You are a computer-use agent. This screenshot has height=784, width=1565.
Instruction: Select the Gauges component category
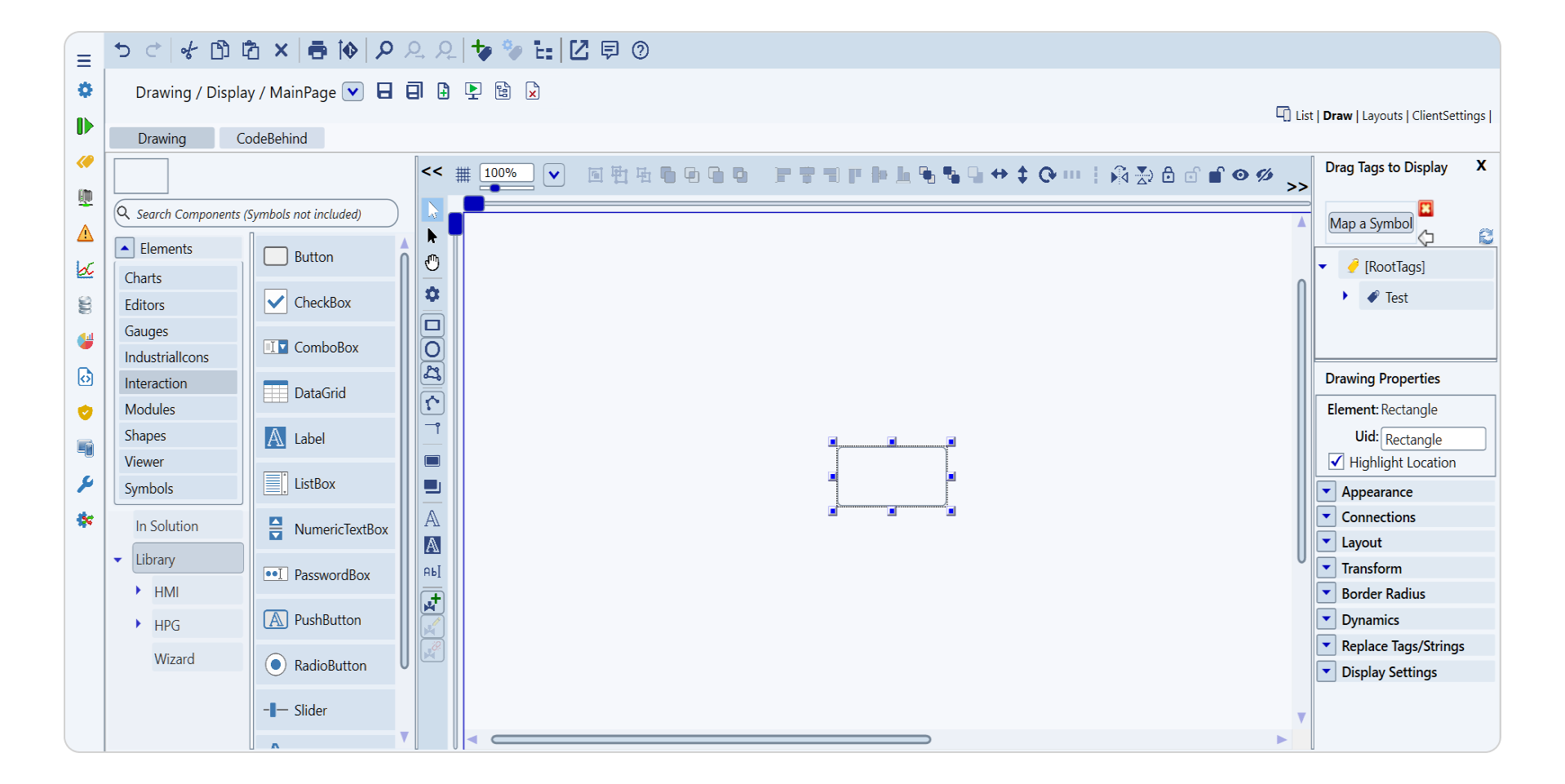(147, 331)
